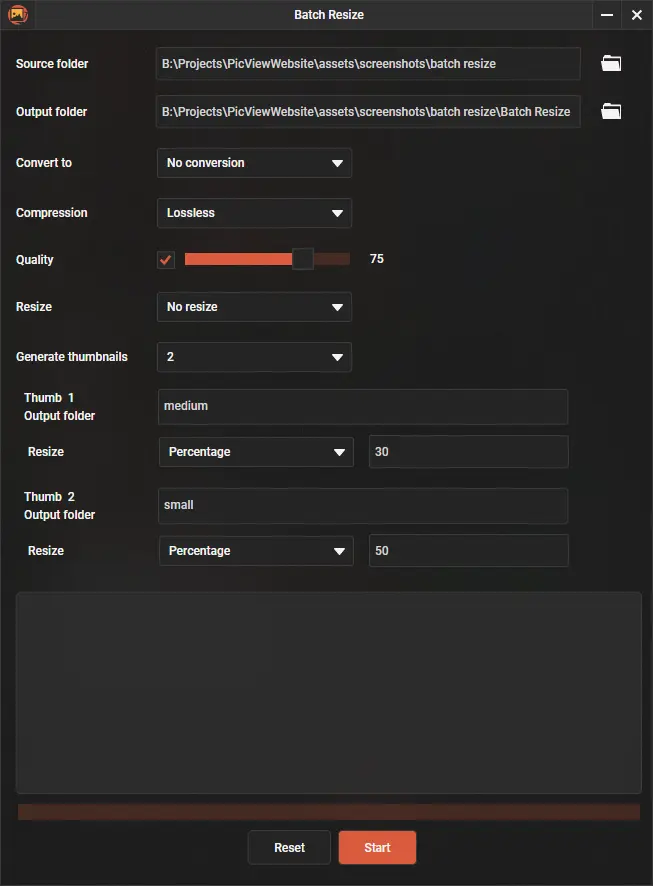Open the Compression dropdown showing Lossless
Viewport: 653px width, 886px height.
254,213
